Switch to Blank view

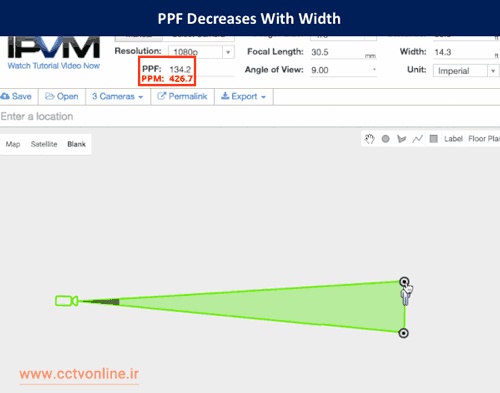[x=77, y=144]
